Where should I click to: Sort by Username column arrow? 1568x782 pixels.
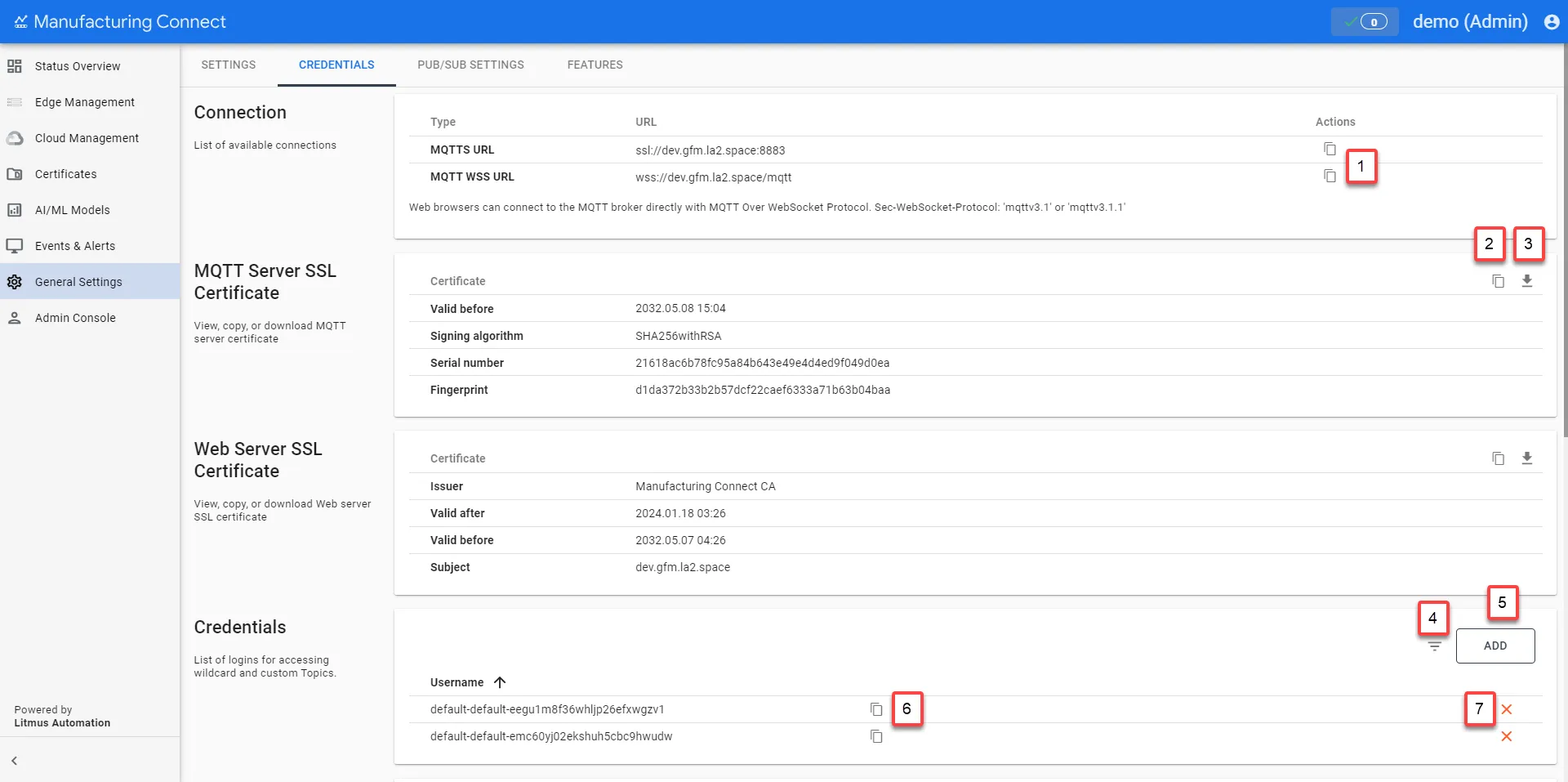pos(500,682)
